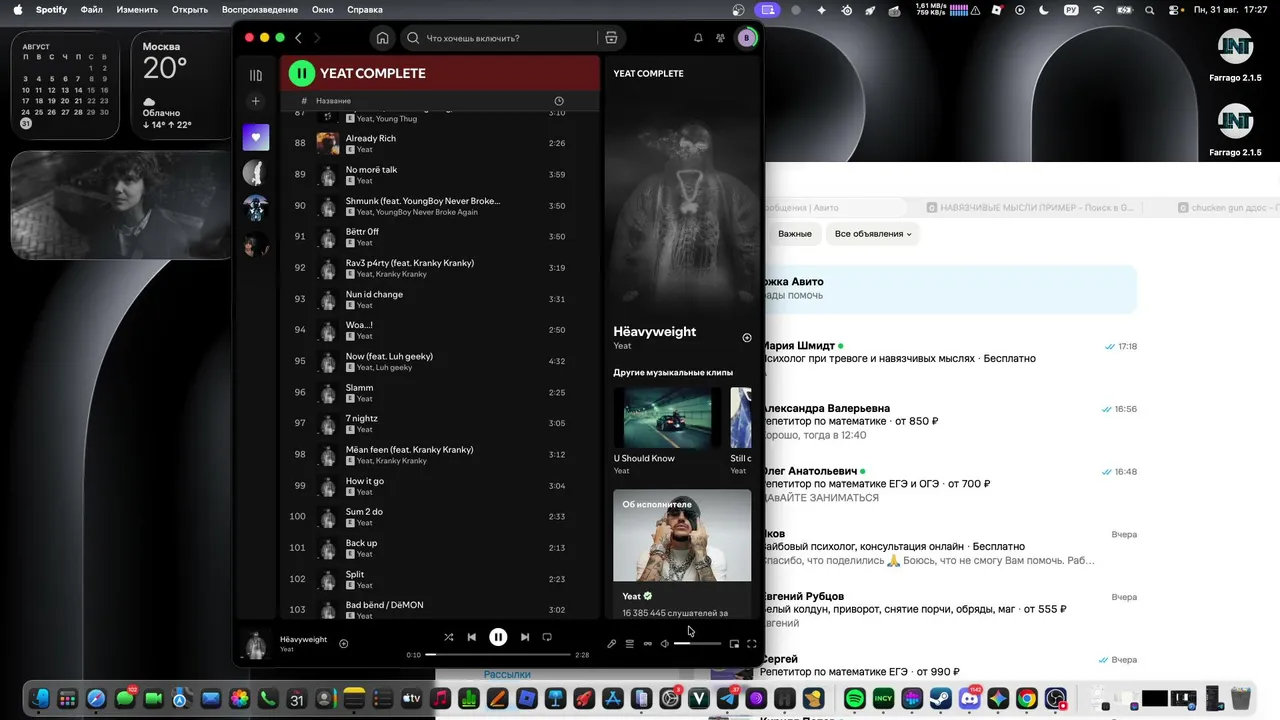This screenshot has height=720, width=1280.
Task: Seek in the track progress bar
Action: click(x=498, y=655)
